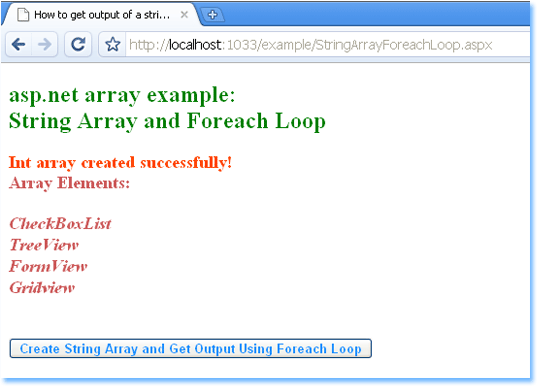This screenshot has height=388, width=545.
Task: Open a new tab with plus button
Action: pyautogui.click(x=212, y=15)
